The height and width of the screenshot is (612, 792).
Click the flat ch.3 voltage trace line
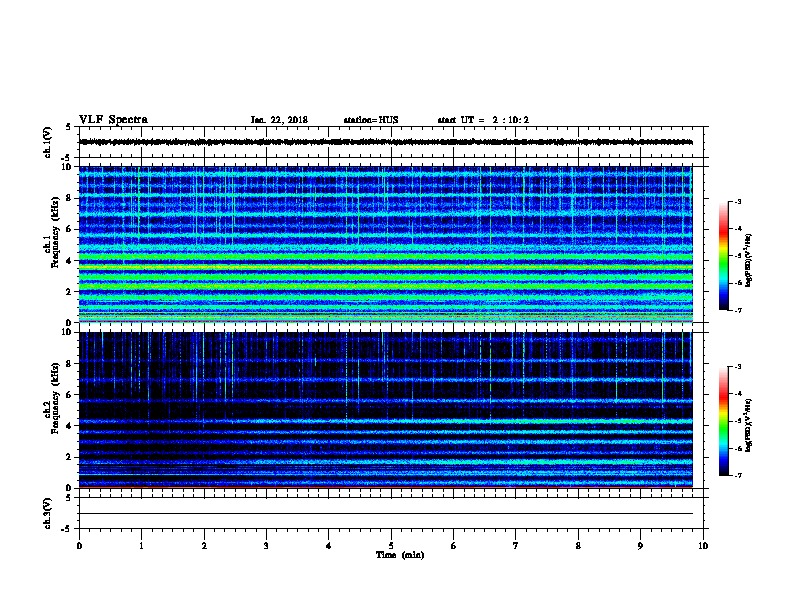tap(386, 514)
